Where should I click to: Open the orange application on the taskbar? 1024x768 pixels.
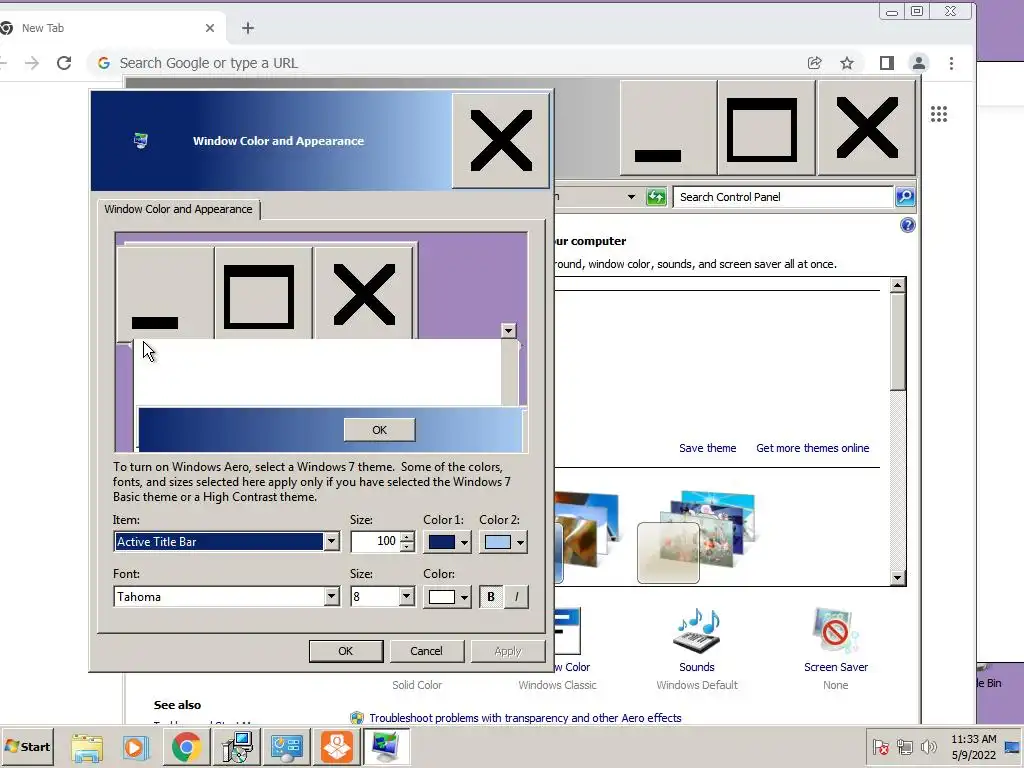point(337,747)
